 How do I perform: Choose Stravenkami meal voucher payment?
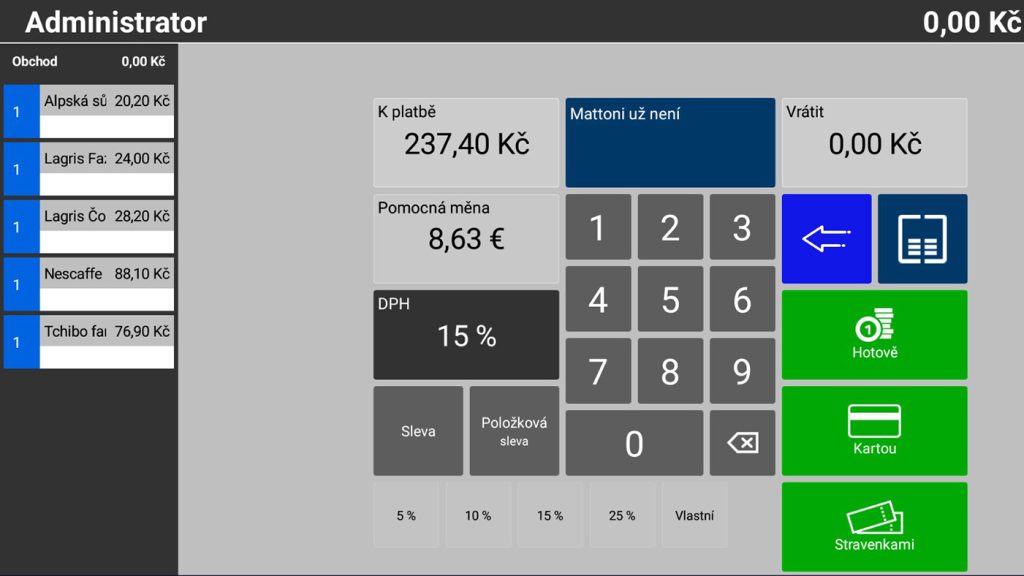click(874, 527)
